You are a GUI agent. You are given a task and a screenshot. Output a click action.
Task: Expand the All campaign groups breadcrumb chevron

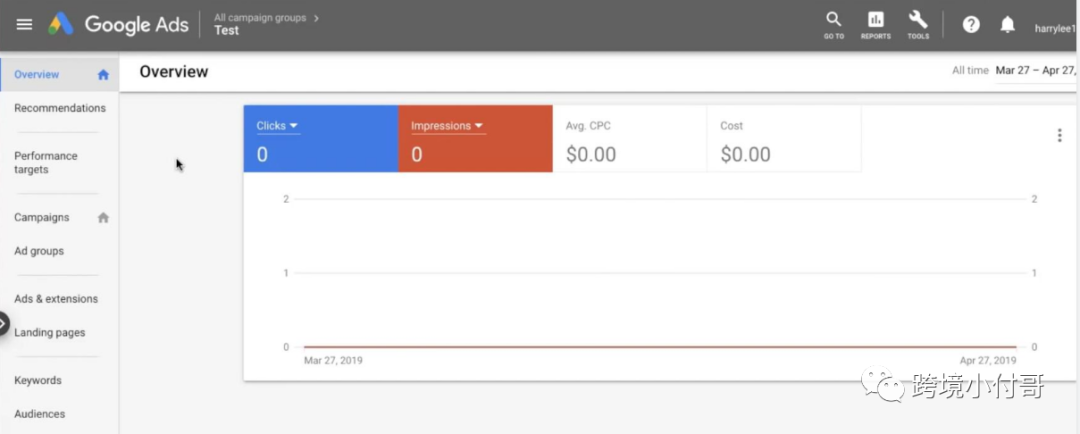tap(317, 18)
